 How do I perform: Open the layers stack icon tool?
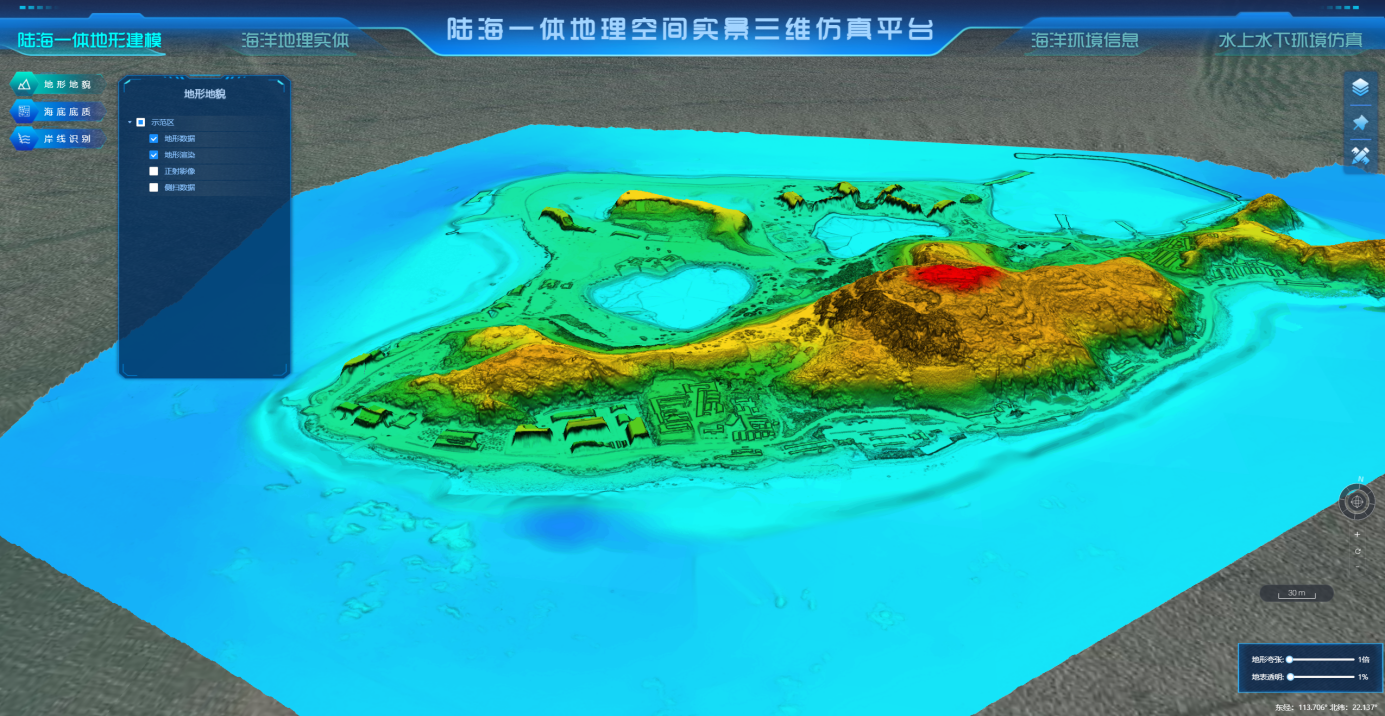[x=1360, y=87]
